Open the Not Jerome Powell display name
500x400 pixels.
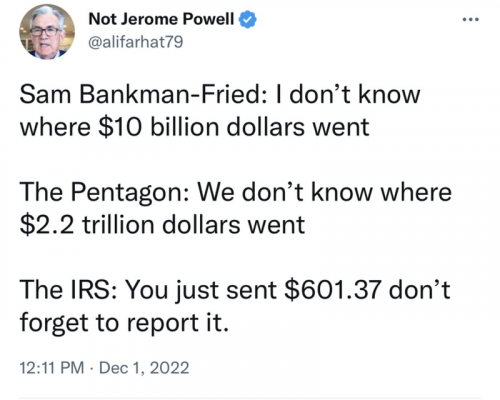161,19
